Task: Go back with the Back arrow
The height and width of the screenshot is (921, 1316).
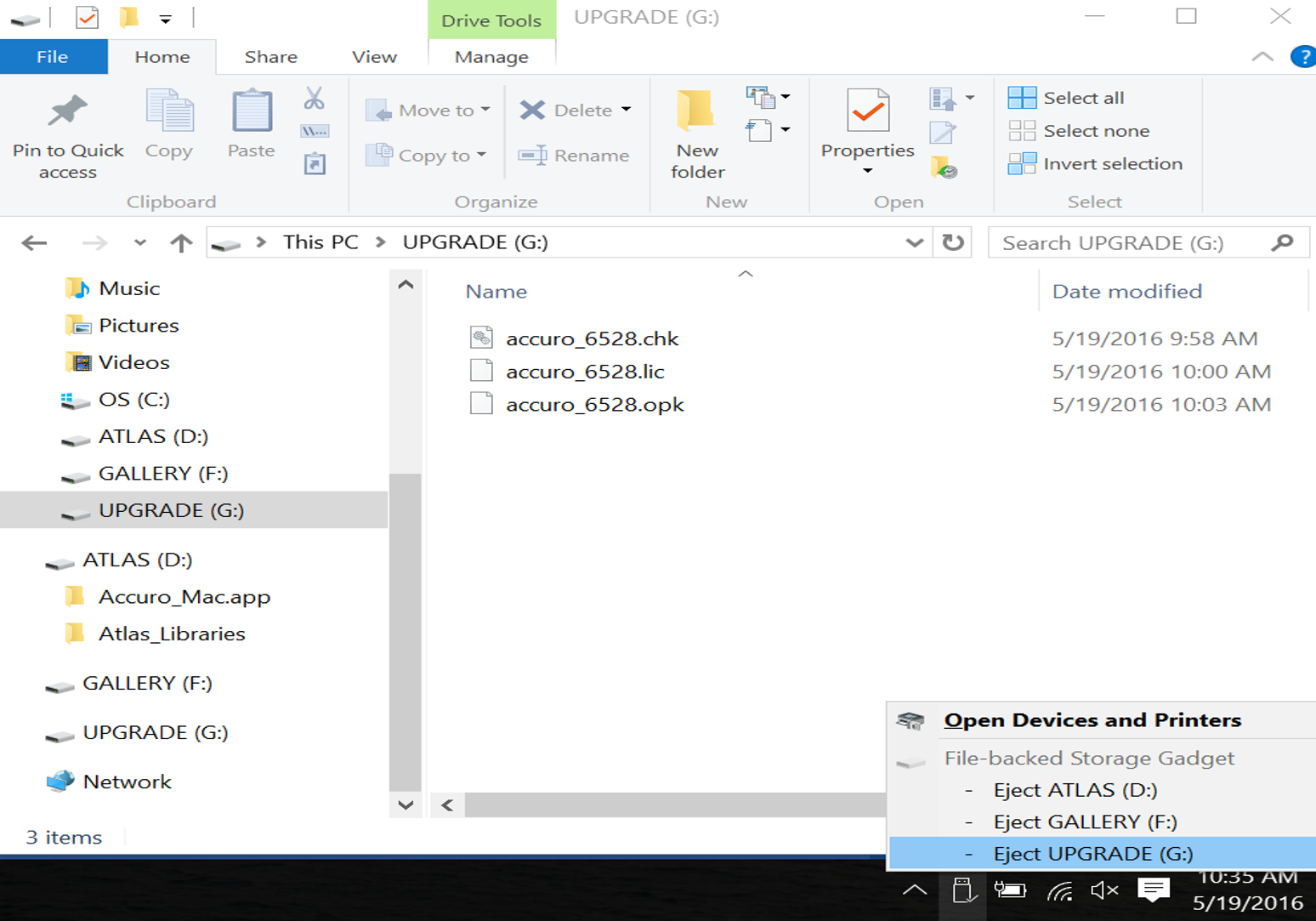Action: pos(34,243)
